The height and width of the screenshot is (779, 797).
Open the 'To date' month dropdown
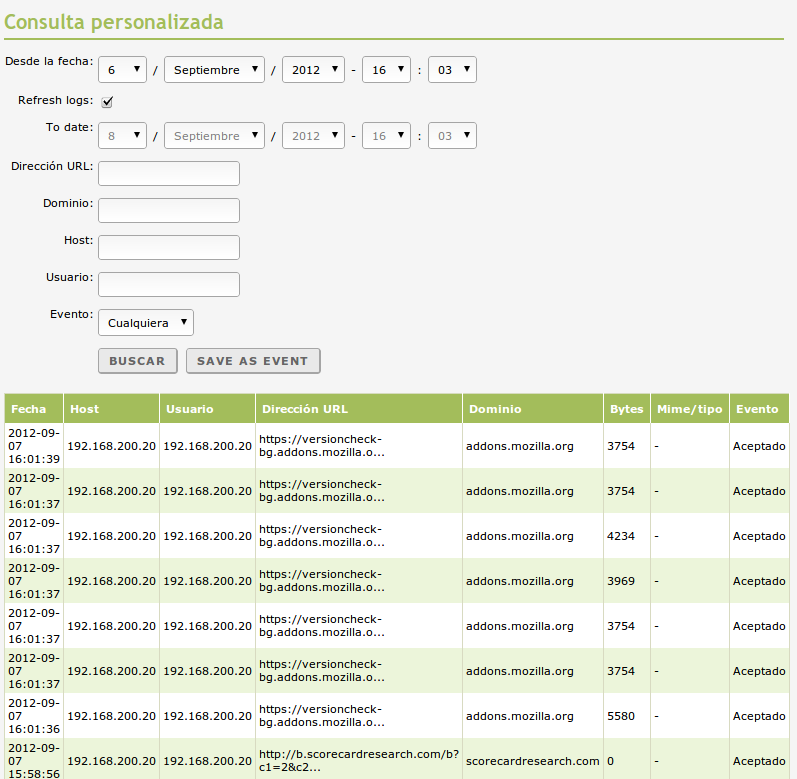click(214, 136)
